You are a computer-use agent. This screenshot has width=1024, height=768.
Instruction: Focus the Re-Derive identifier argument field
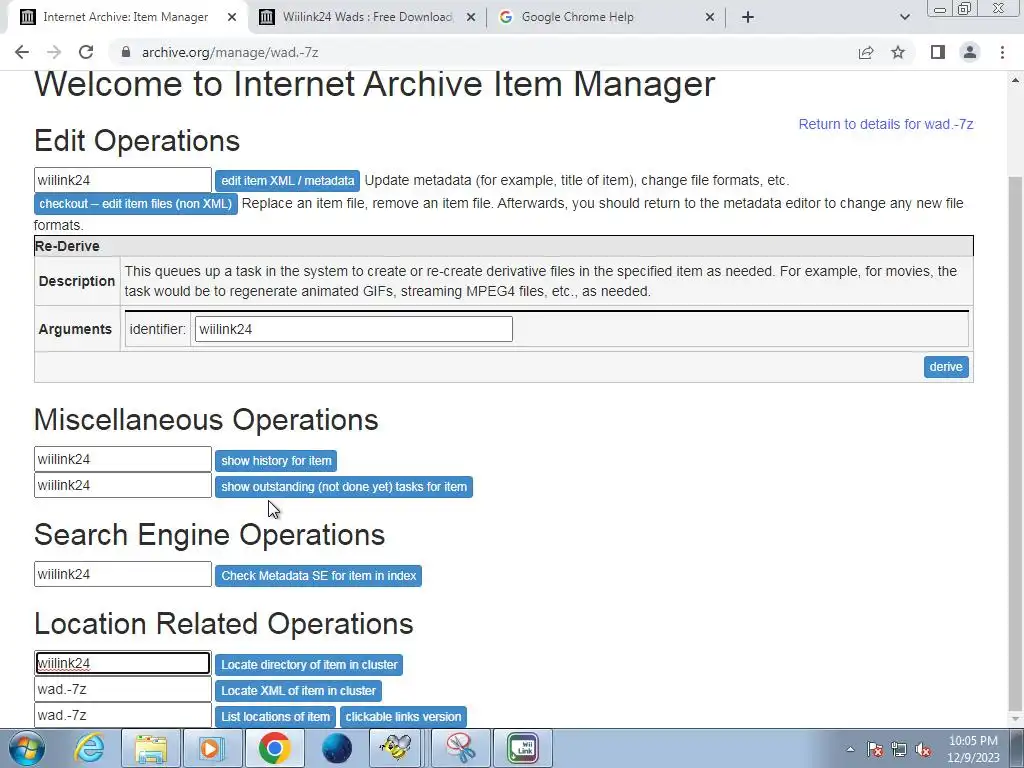(x=353, y=329)
